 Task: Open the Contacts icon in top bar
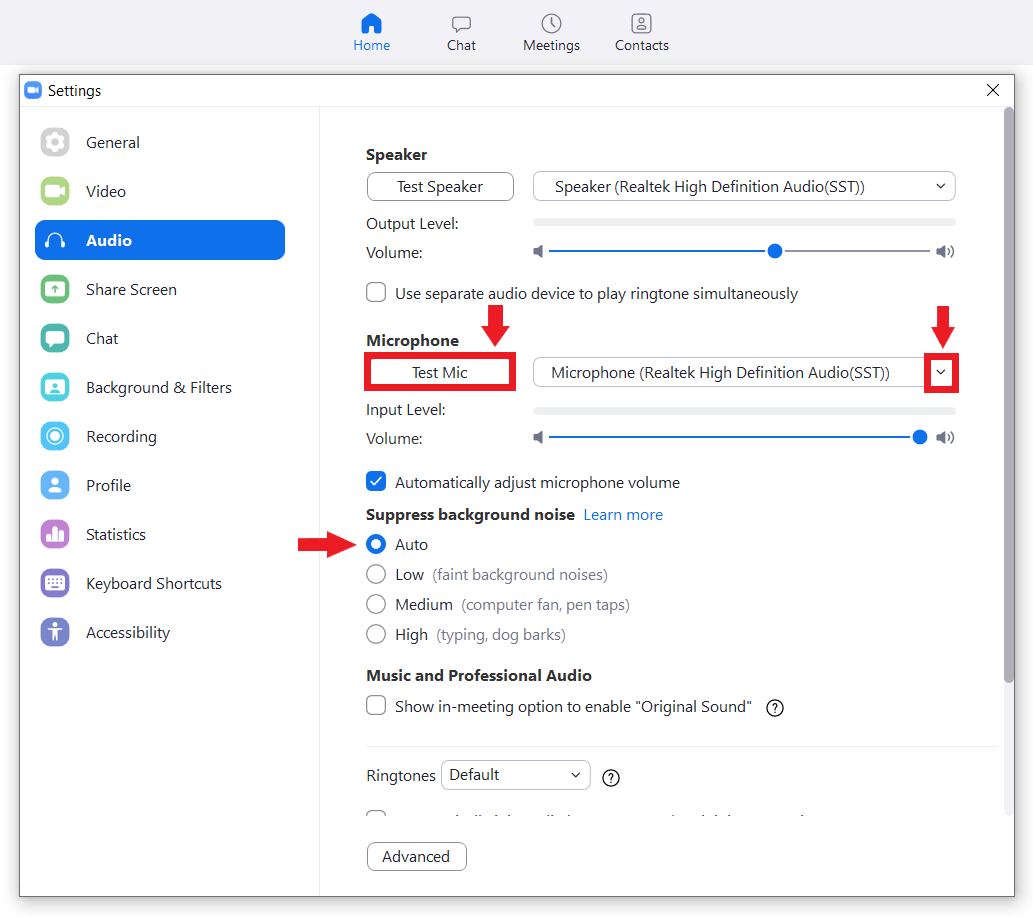click(641, 24)
